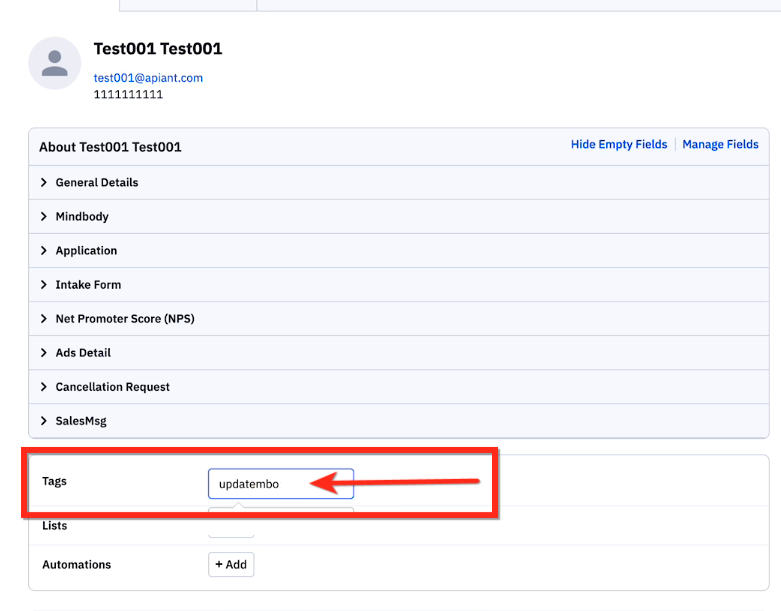Expand the Intake Form section

pos(88,285)
